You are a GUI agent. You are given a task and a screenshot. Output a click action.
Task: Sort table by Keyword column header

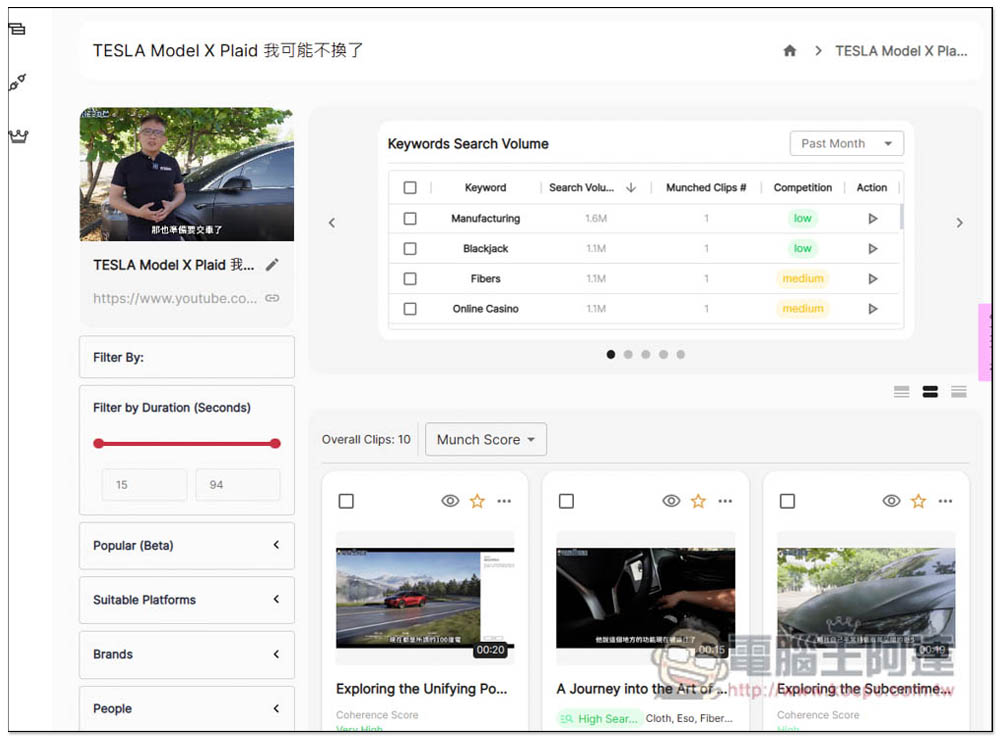pyautogui.click(x=485, y=188)
